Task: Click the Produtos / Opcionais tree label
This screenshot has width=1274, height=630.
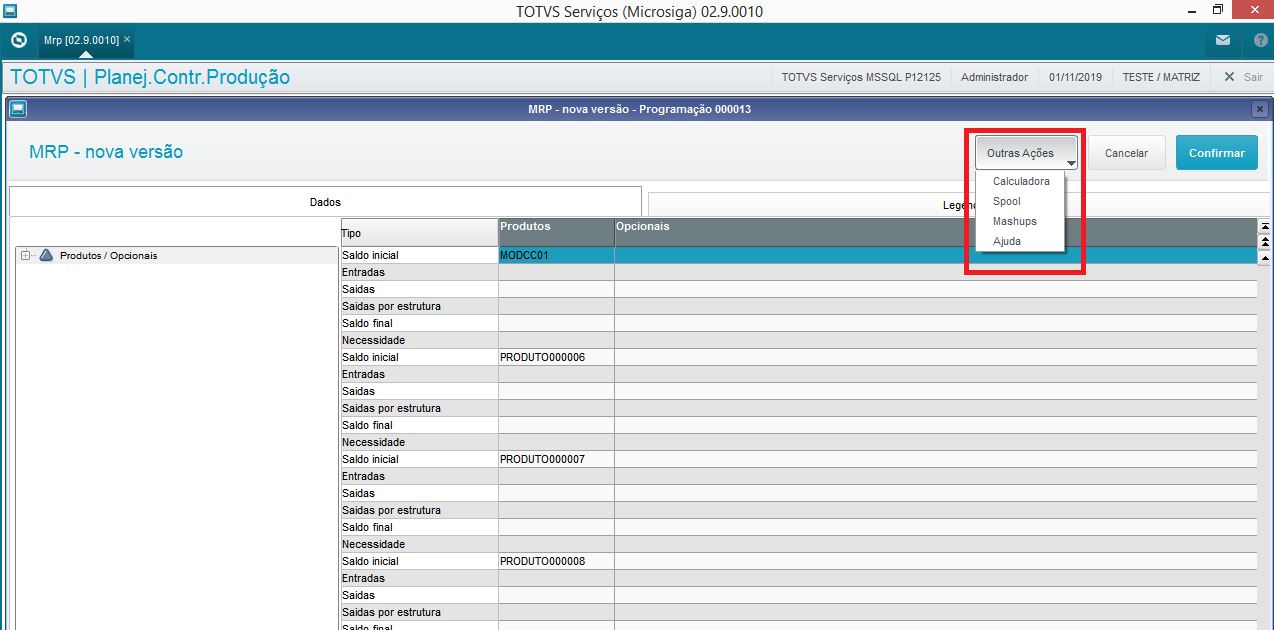Action: (108, 256)
